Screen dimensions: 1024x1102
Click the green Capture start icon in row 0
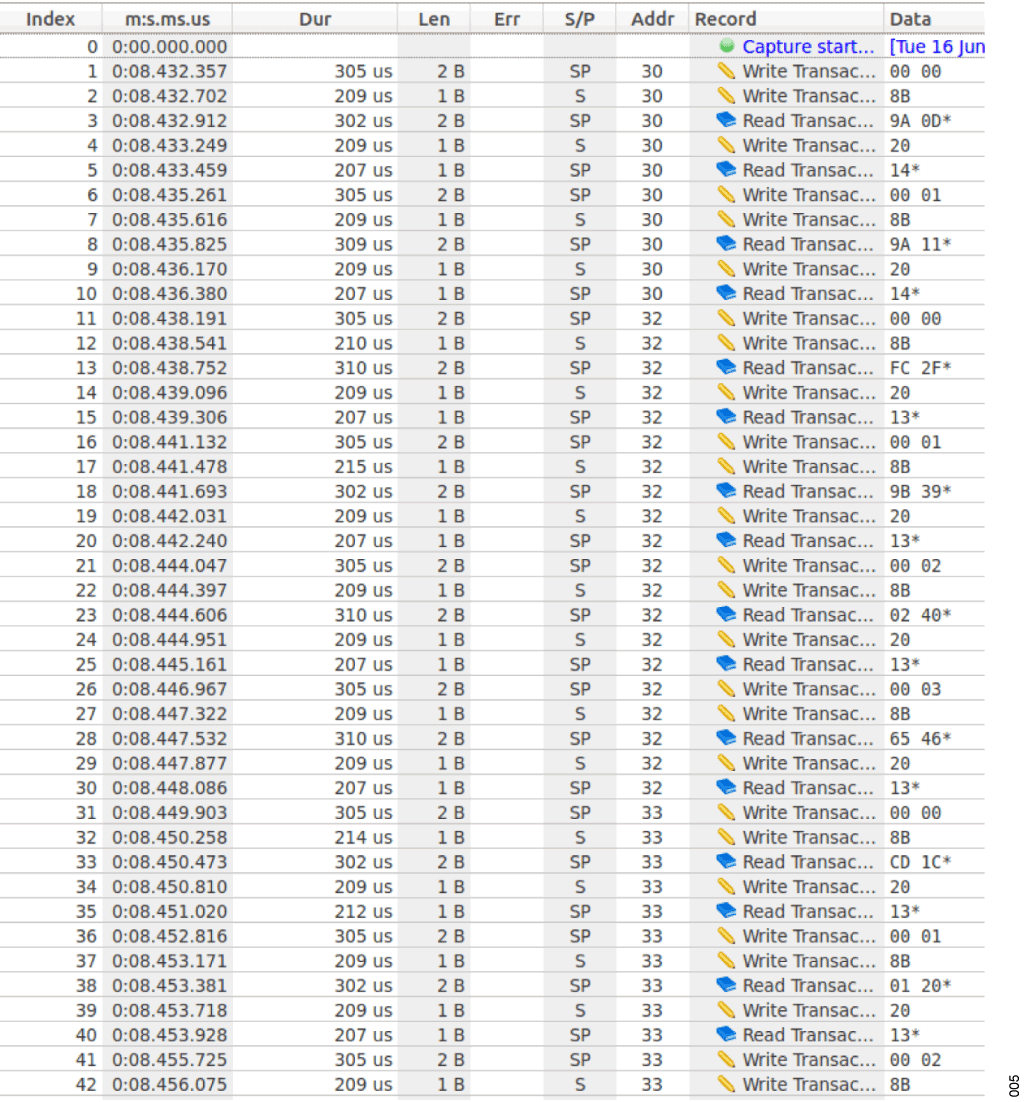(727, 46)
